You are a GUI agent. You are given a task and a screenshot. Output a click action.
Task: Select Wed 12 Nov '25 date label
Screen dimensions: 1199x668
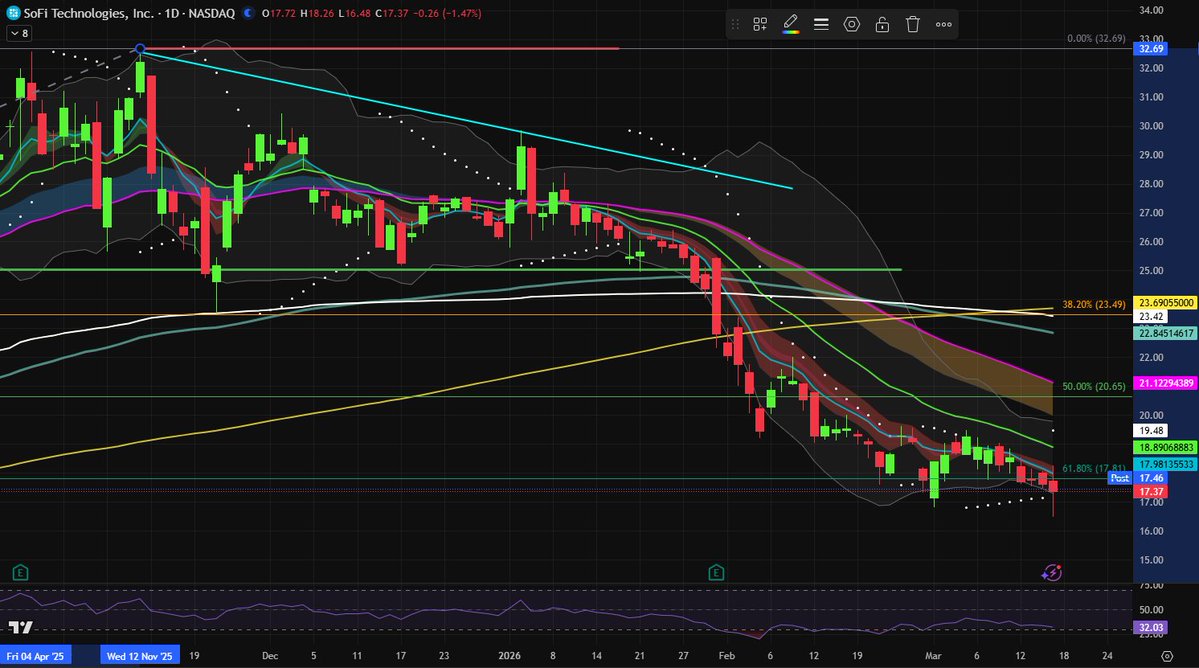[x=139, y=656]
